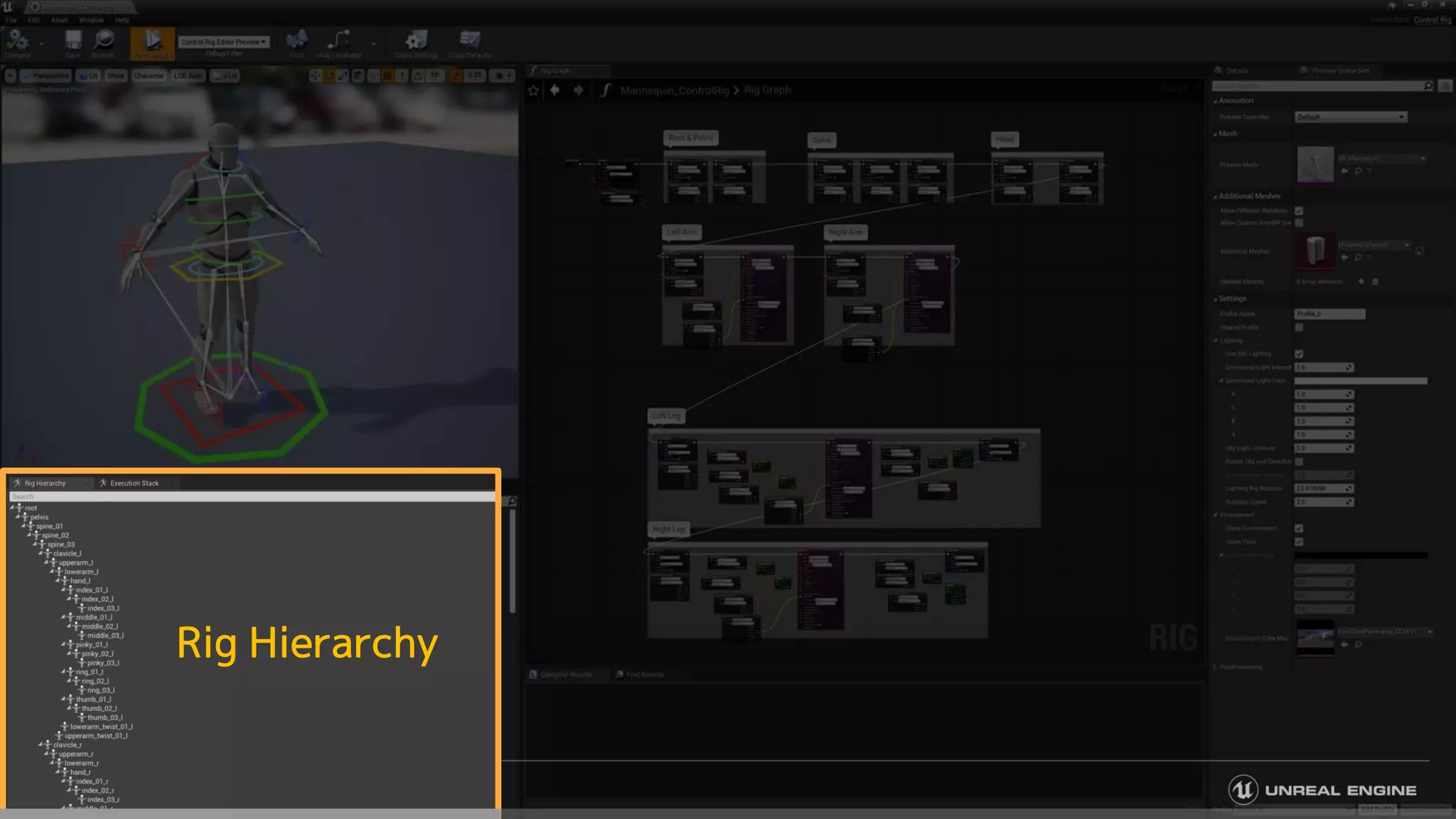Collapse the Animation section in Details
The image size is (1456, 819).
point(1216,101)
